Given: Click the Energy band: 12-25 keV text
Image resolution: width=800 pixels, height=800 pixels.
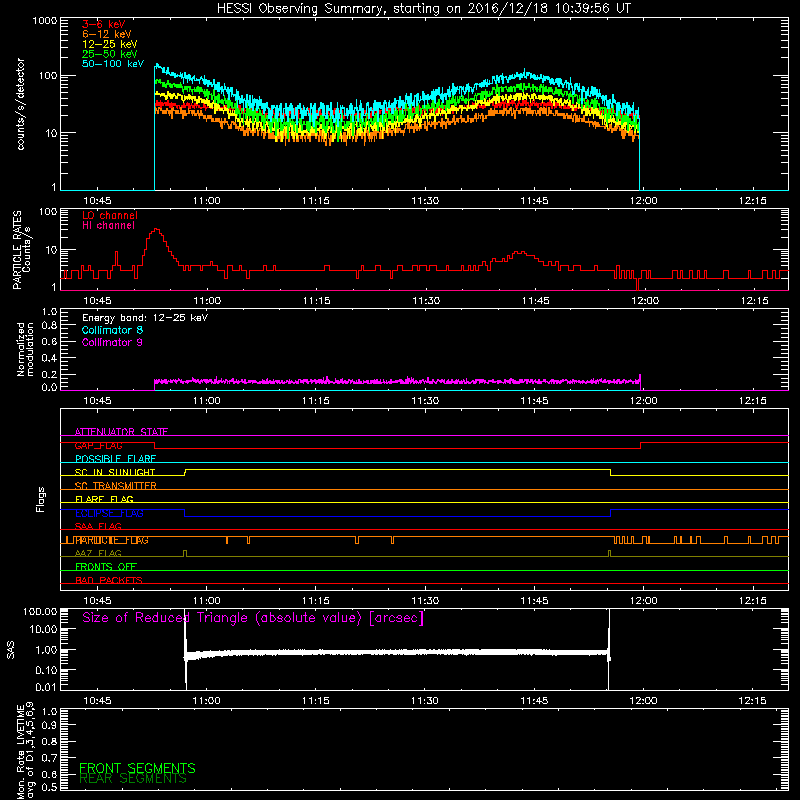Looking at the screenshot, I should (145, 318).
